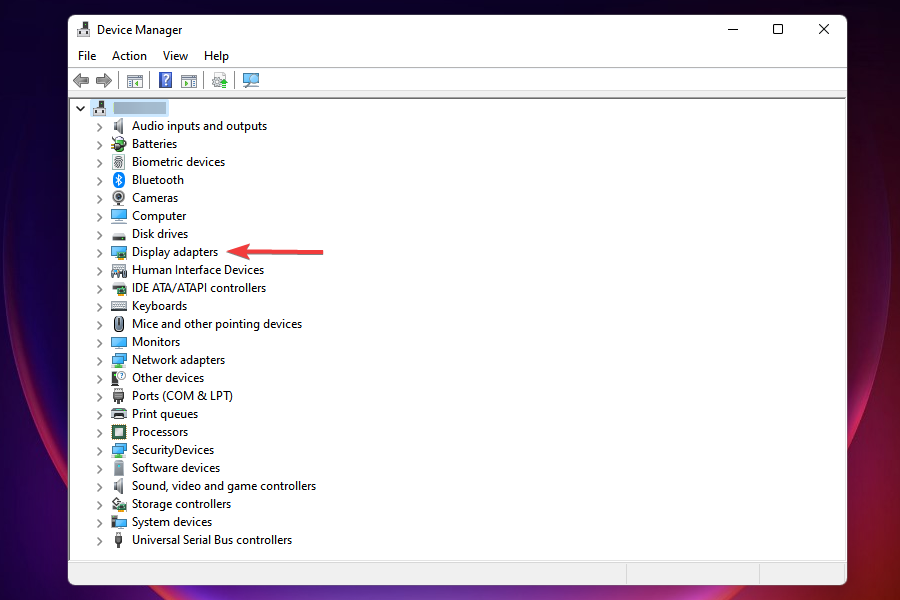Select the Keyboards label
Viewport: 900px width, 600px height.
[x=160, y=306]
